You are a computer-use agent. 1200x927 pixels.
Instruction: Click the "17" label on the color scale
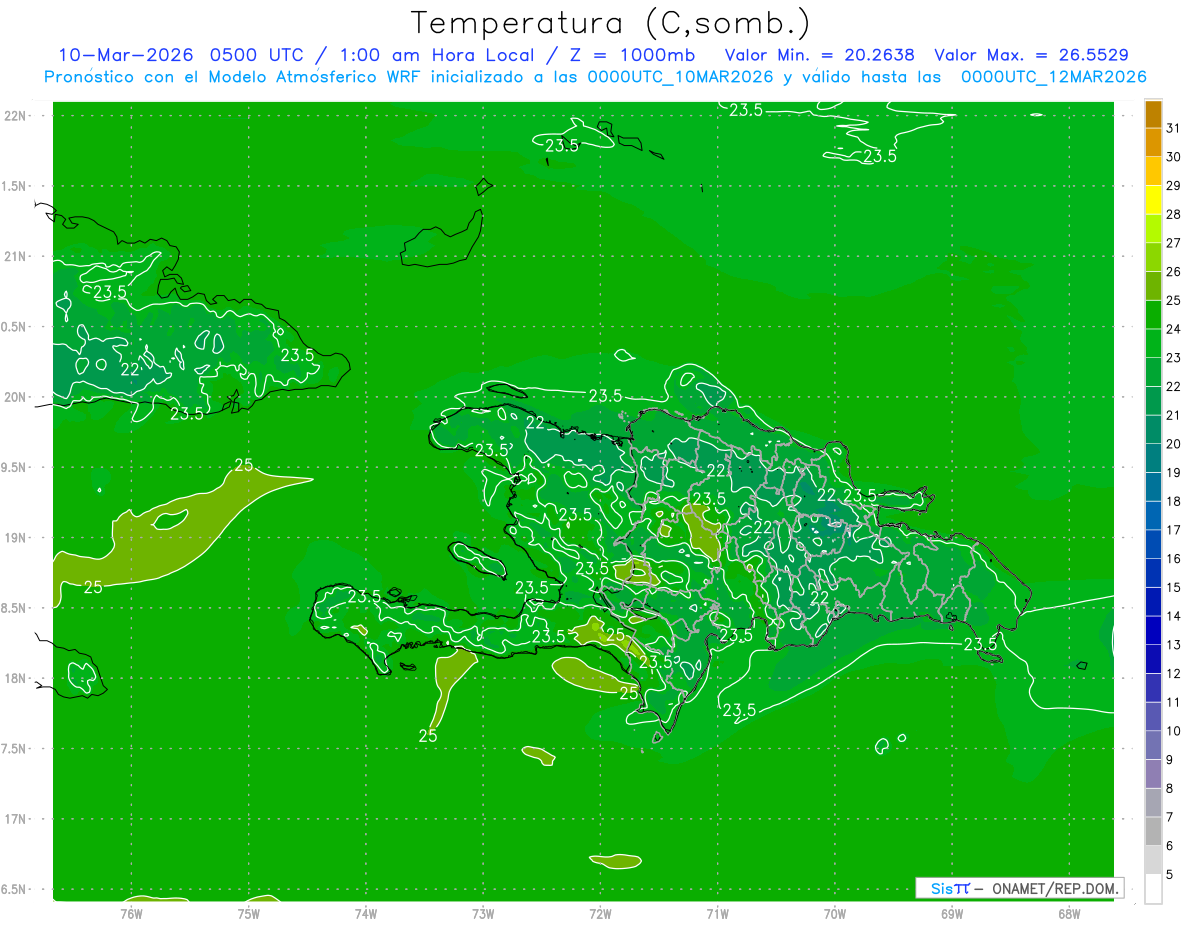1173,530
